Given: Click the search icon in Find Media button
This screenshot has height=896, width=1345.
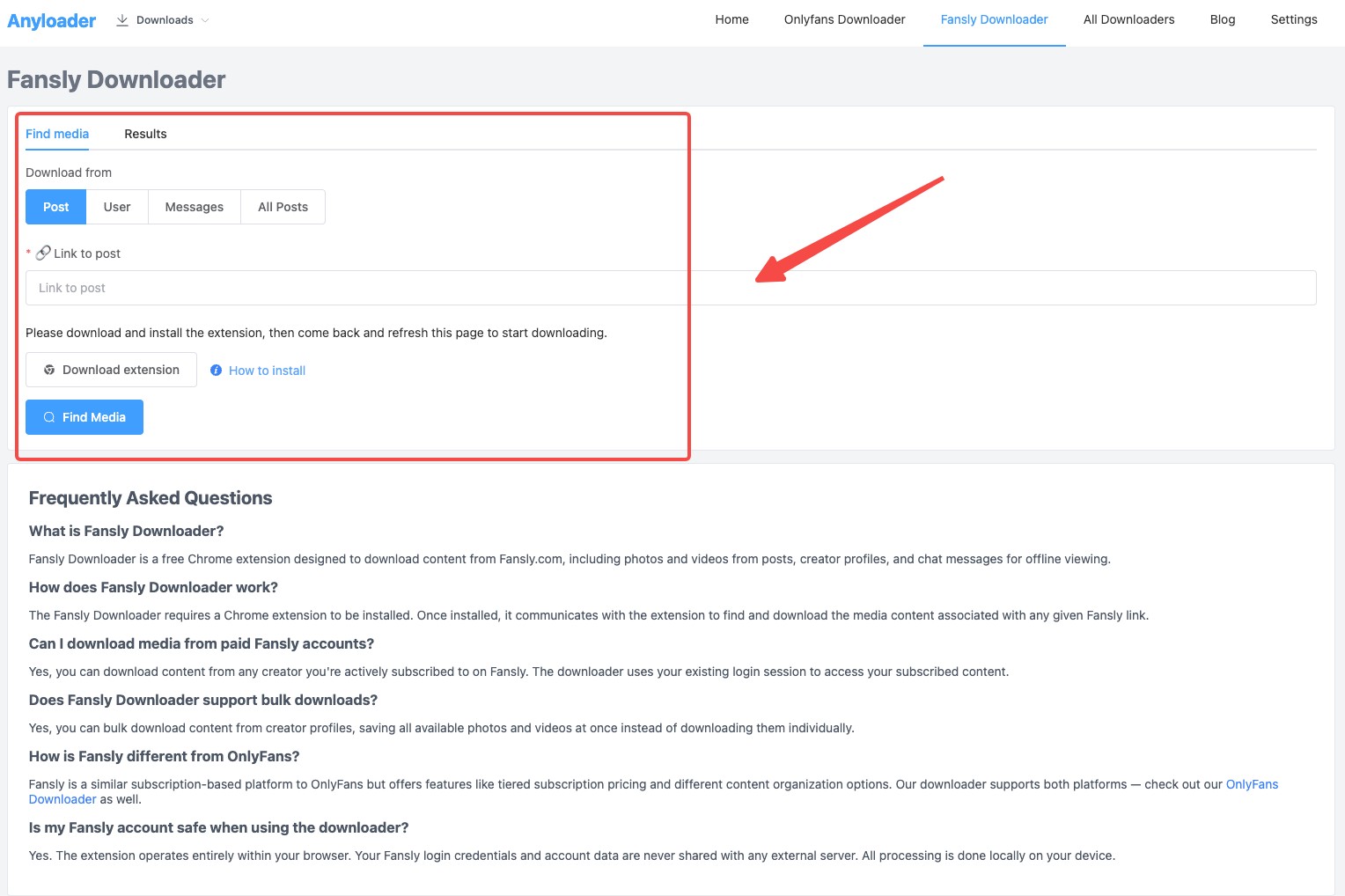Looking at the screenshot, I should tap(49, 417).
